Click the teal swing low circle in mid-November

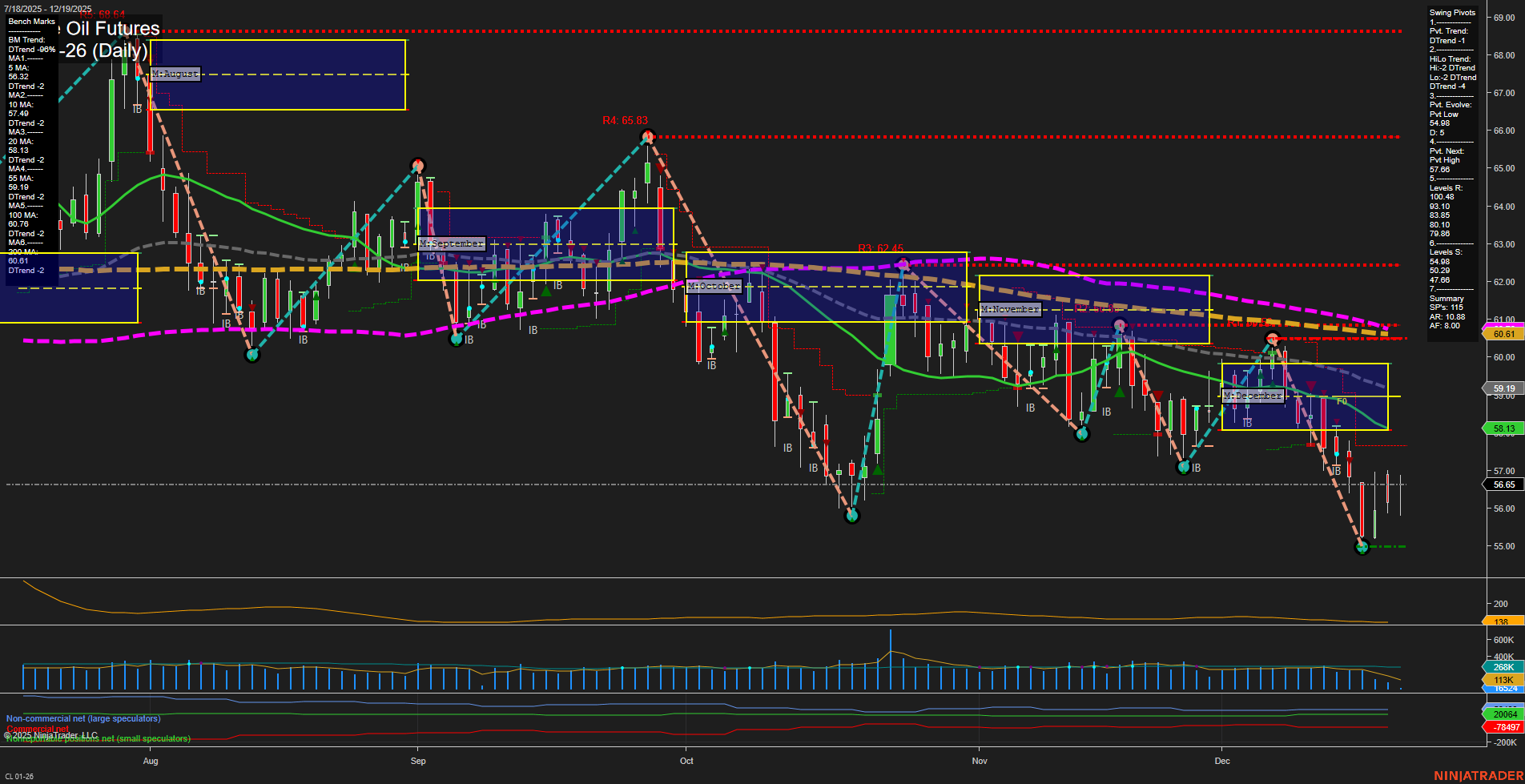(x=1081, y=435)
